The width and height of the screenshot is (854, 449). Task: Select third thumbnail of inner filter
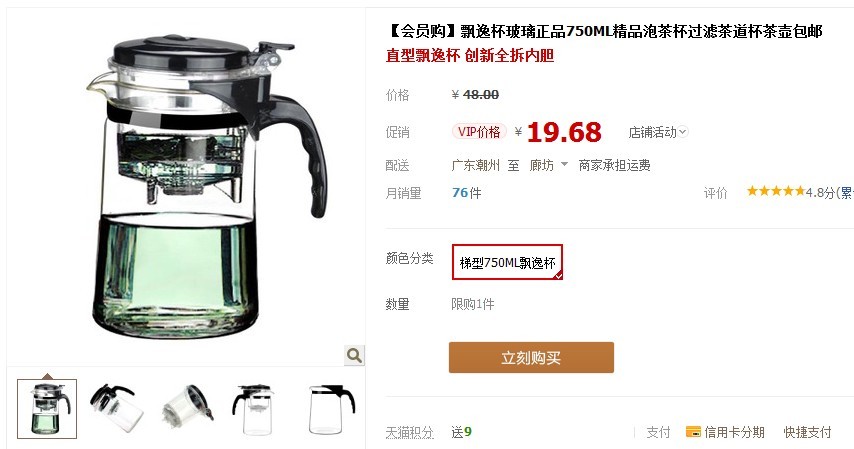click(187, 409)
